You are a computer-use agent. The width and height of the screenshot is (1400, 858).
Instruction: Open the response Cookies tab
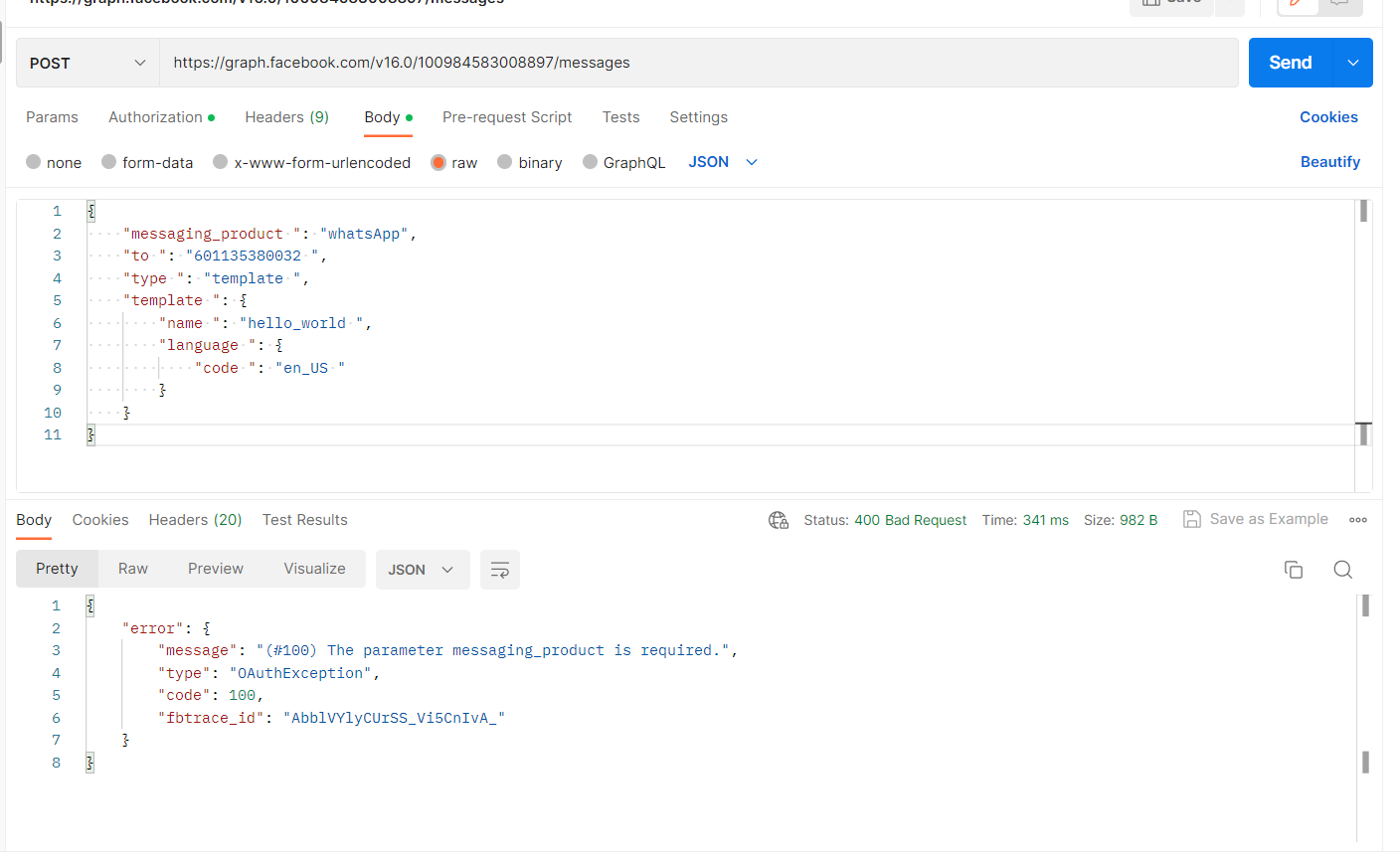[100, 520]
